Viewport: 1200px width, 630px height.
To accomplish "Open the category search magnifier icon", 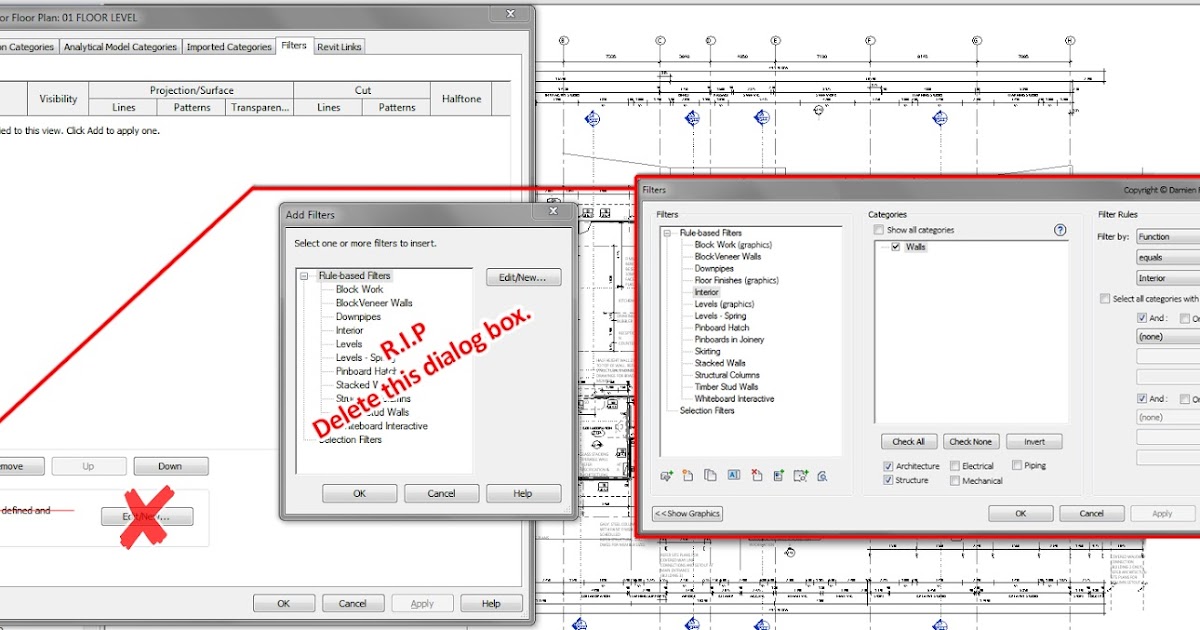I will (x=823, y=477).
